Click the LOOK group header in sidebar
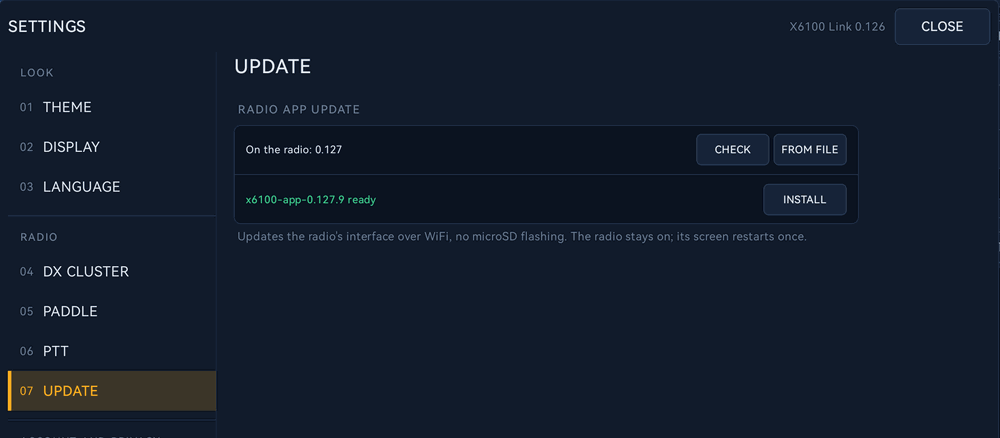 pos(37,73)
